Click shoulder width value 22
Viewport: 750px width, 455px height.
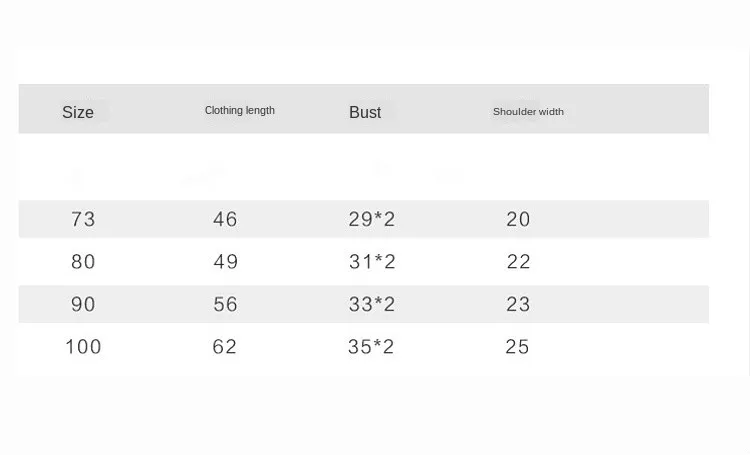click(x=518, y=262)
